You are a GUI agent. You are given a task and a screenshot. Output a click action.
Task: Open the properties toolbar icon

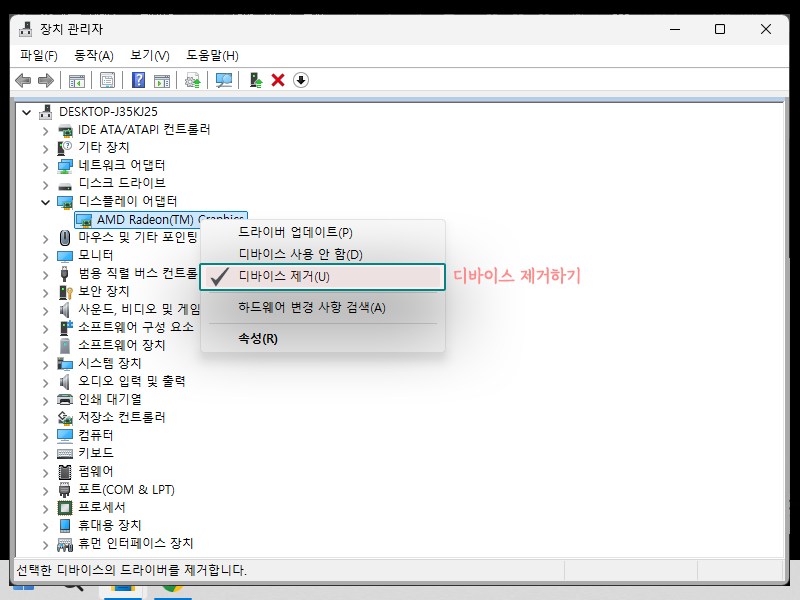(x=106, y=80)
